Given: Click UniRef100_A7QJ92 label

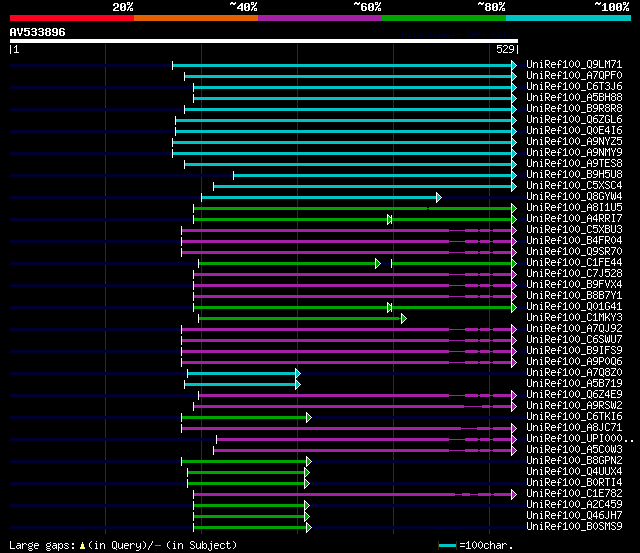Looking at the screenshot, I should point(574,329).
